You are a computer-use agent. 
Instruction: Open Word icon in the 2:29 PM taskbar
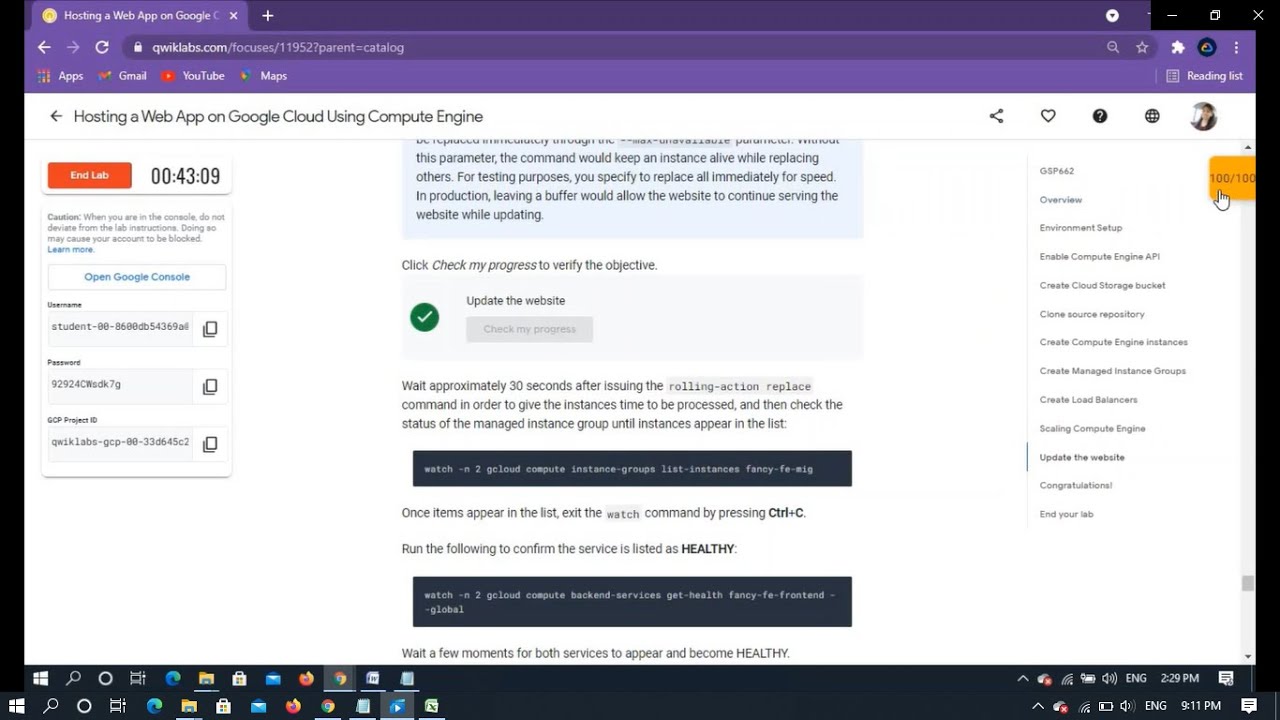pyautogui.click(x=373, y=678)
